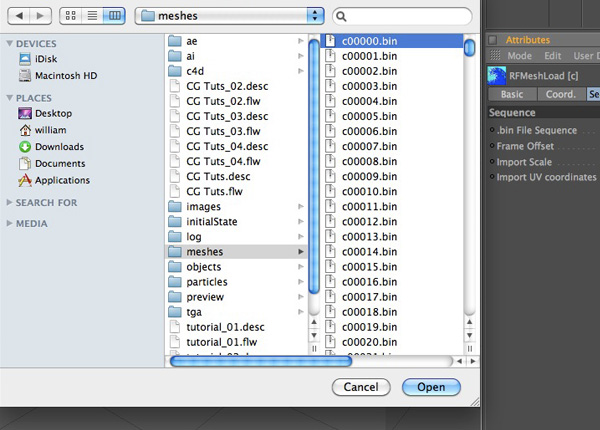Select the ae folder
This screenshot has width=600, height=430.
point(236,41)
